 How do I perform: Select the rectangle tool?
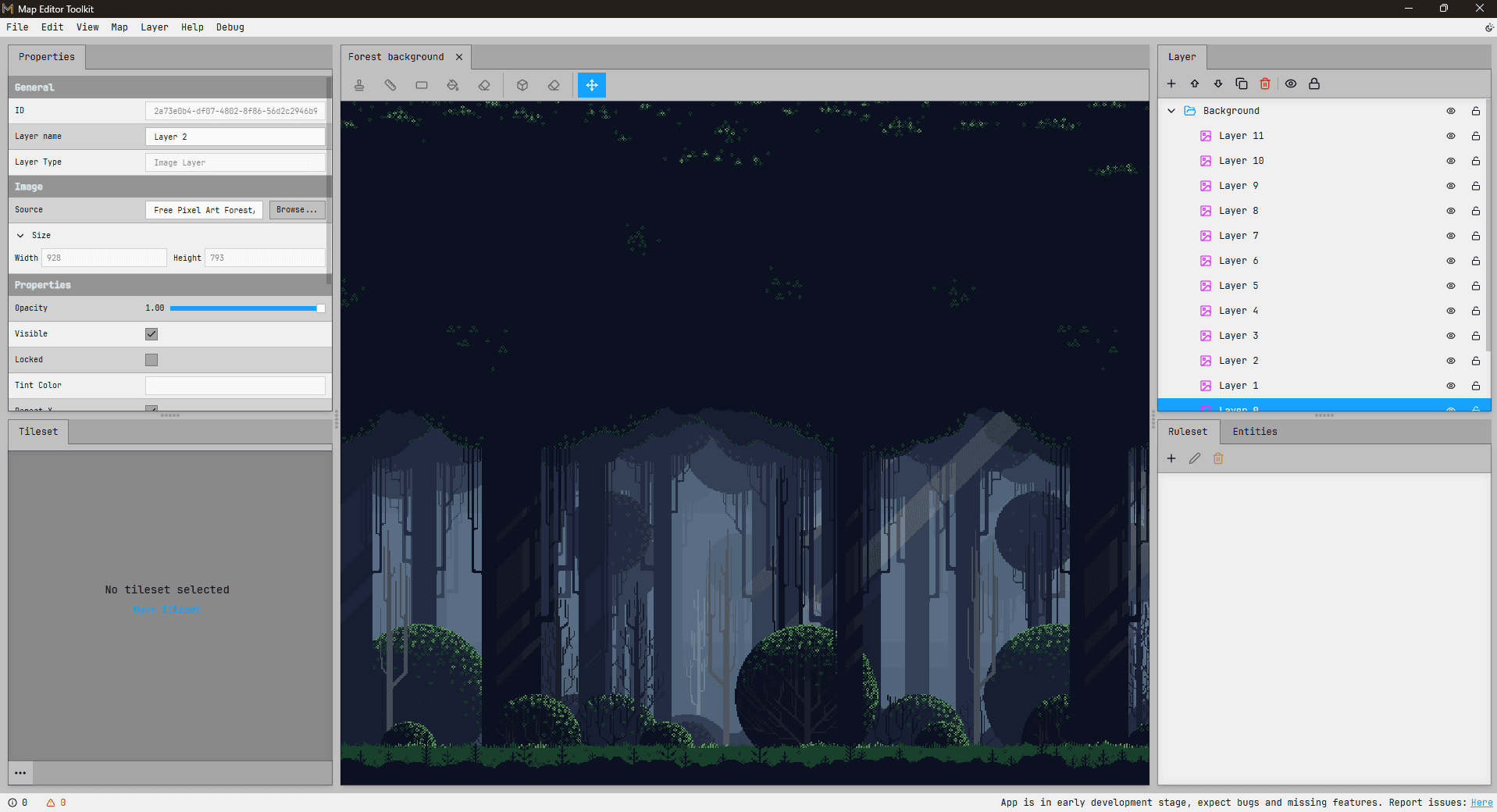(x=422, y=85)
